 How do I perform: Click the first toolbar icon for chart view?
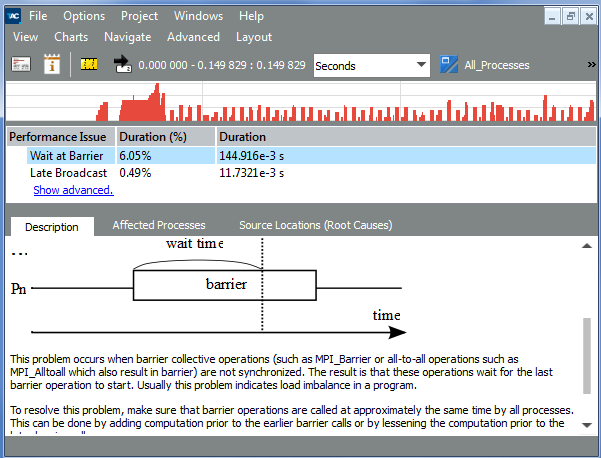tap(21, 65)
